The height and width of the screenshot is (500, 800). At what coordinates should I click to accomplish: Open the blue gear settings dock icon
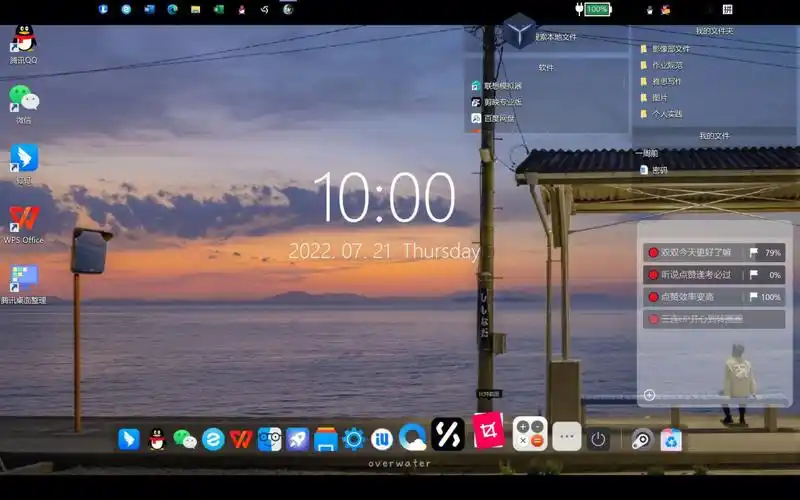[x=353, y=439]
